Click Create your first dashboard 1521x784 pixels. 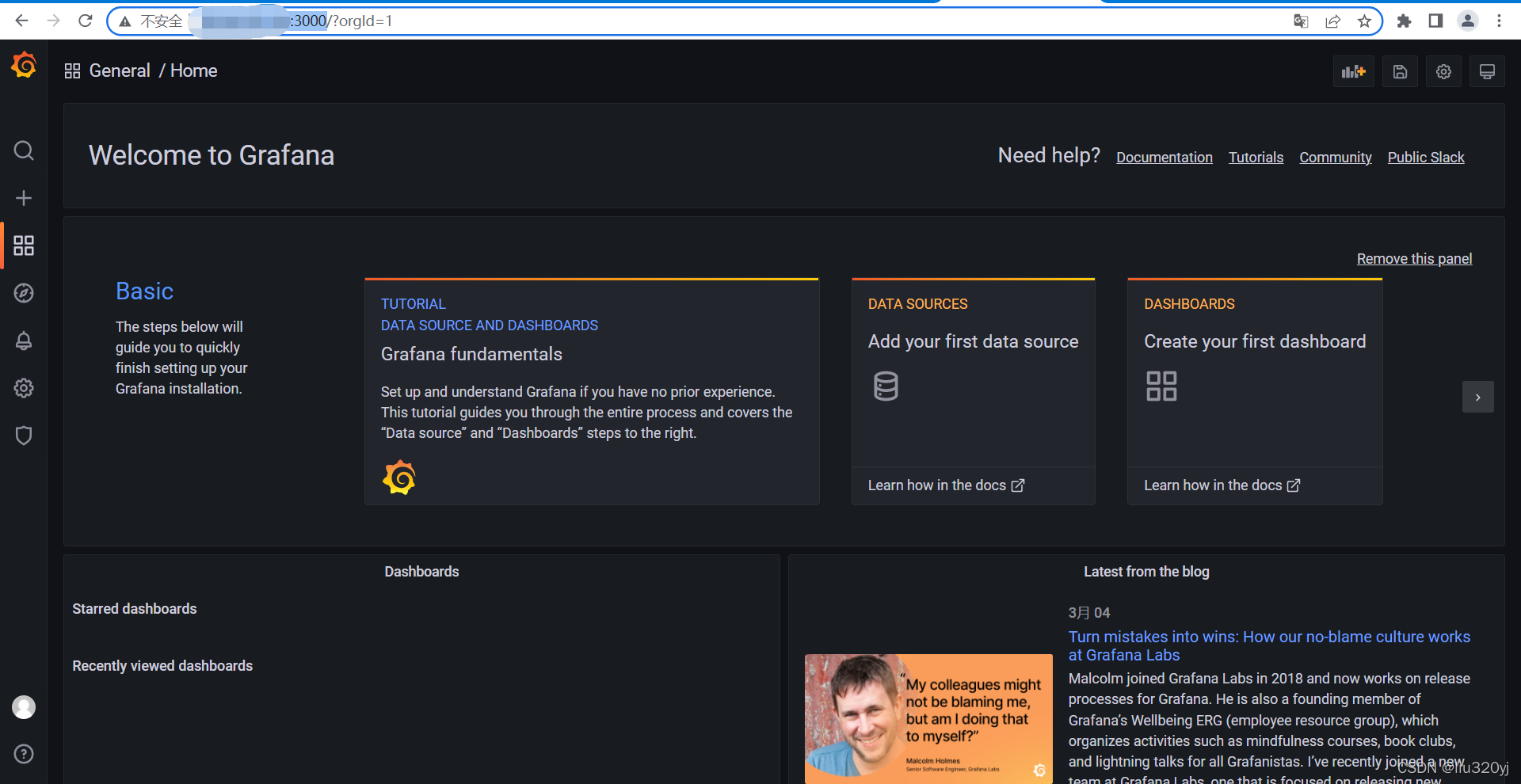(1255, 341)
